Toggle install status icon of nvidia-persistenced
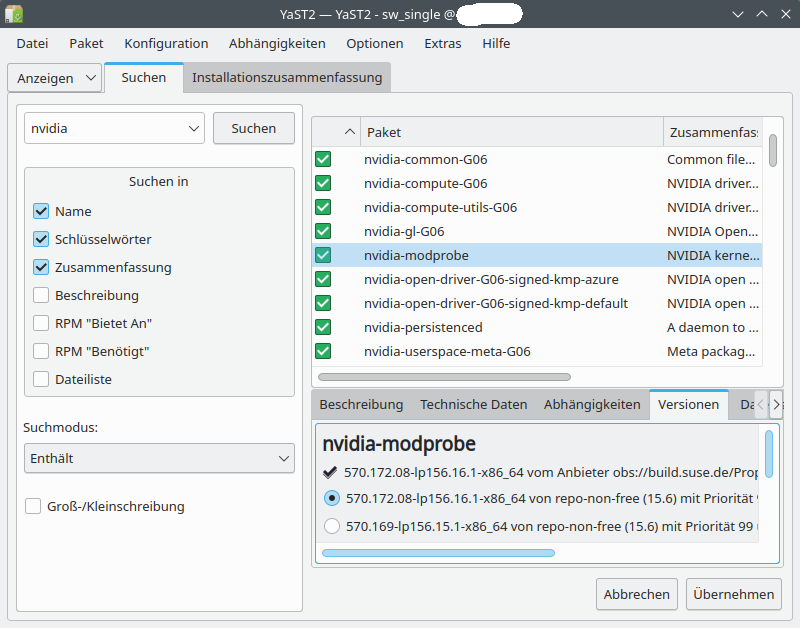800x628 pixels. coord(323,327)
